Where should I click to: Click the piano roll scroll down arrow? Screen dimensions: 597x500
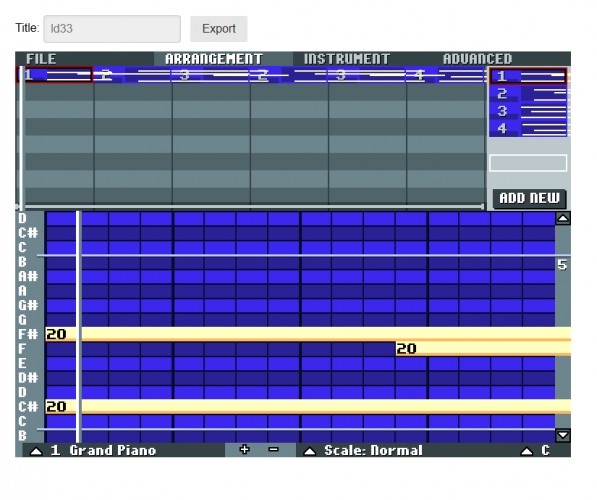pos(563,435)
